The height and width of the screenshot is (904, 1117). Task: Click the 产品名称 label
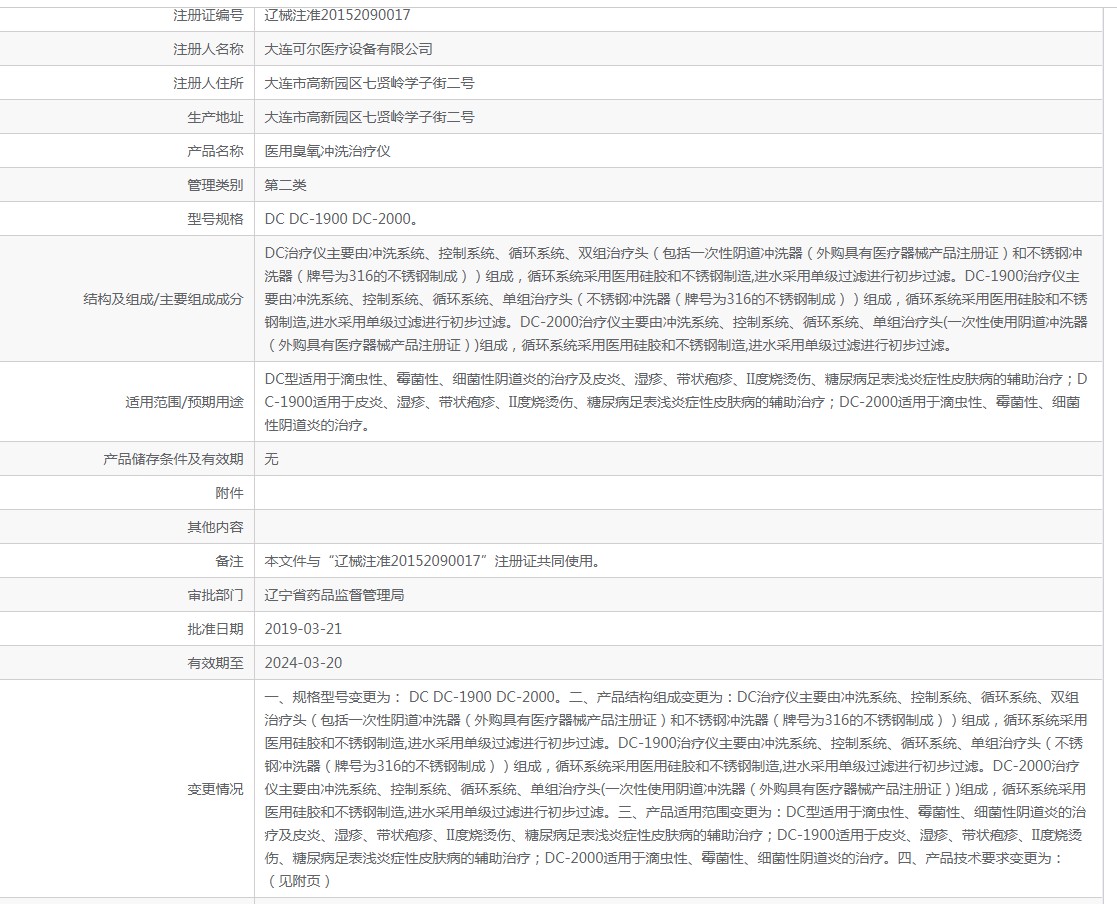click(x=215, y=151)
